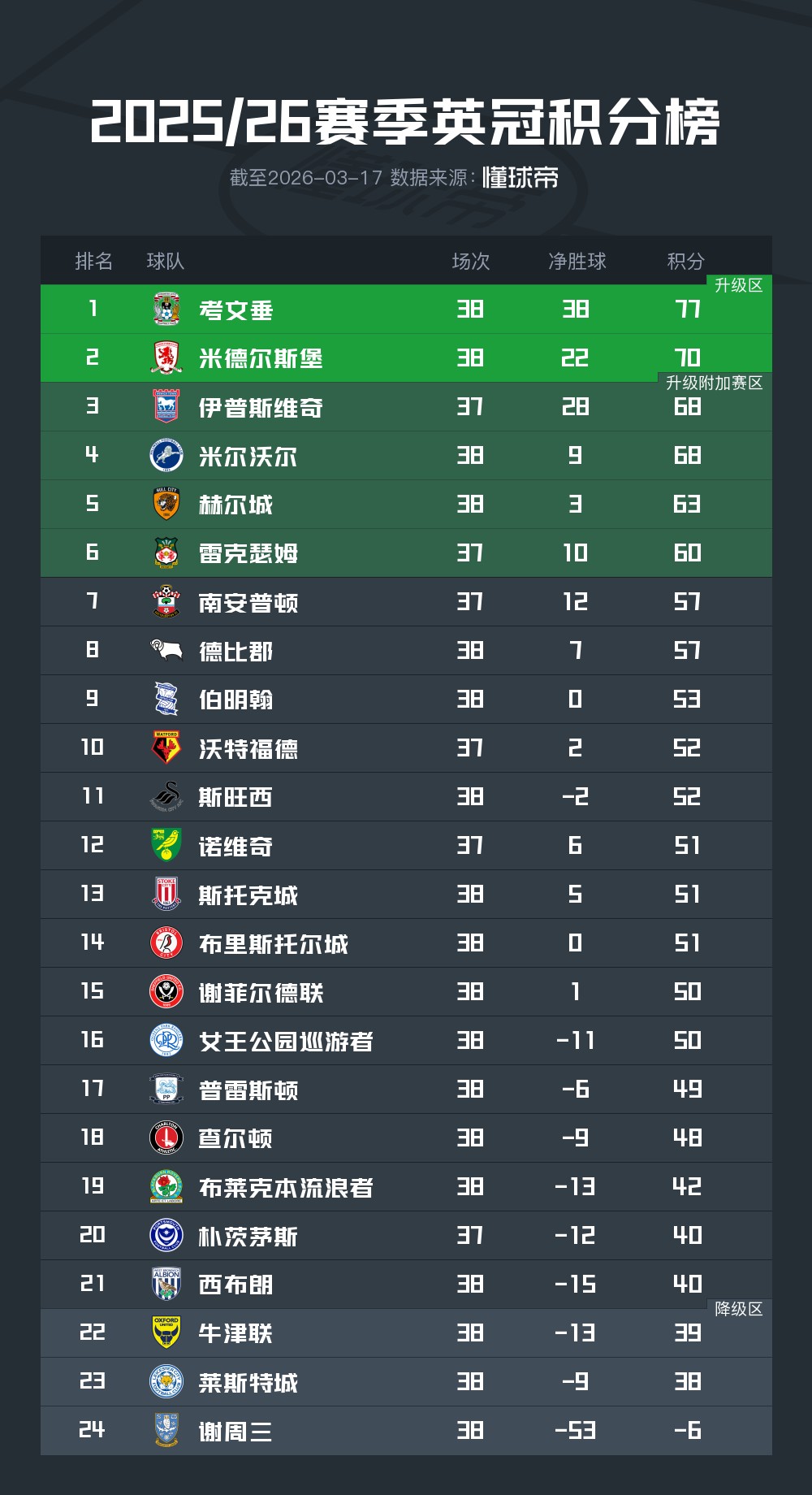Click the 积分 column header
Screen dimensions: 812x1495
(x=685, y=261)
